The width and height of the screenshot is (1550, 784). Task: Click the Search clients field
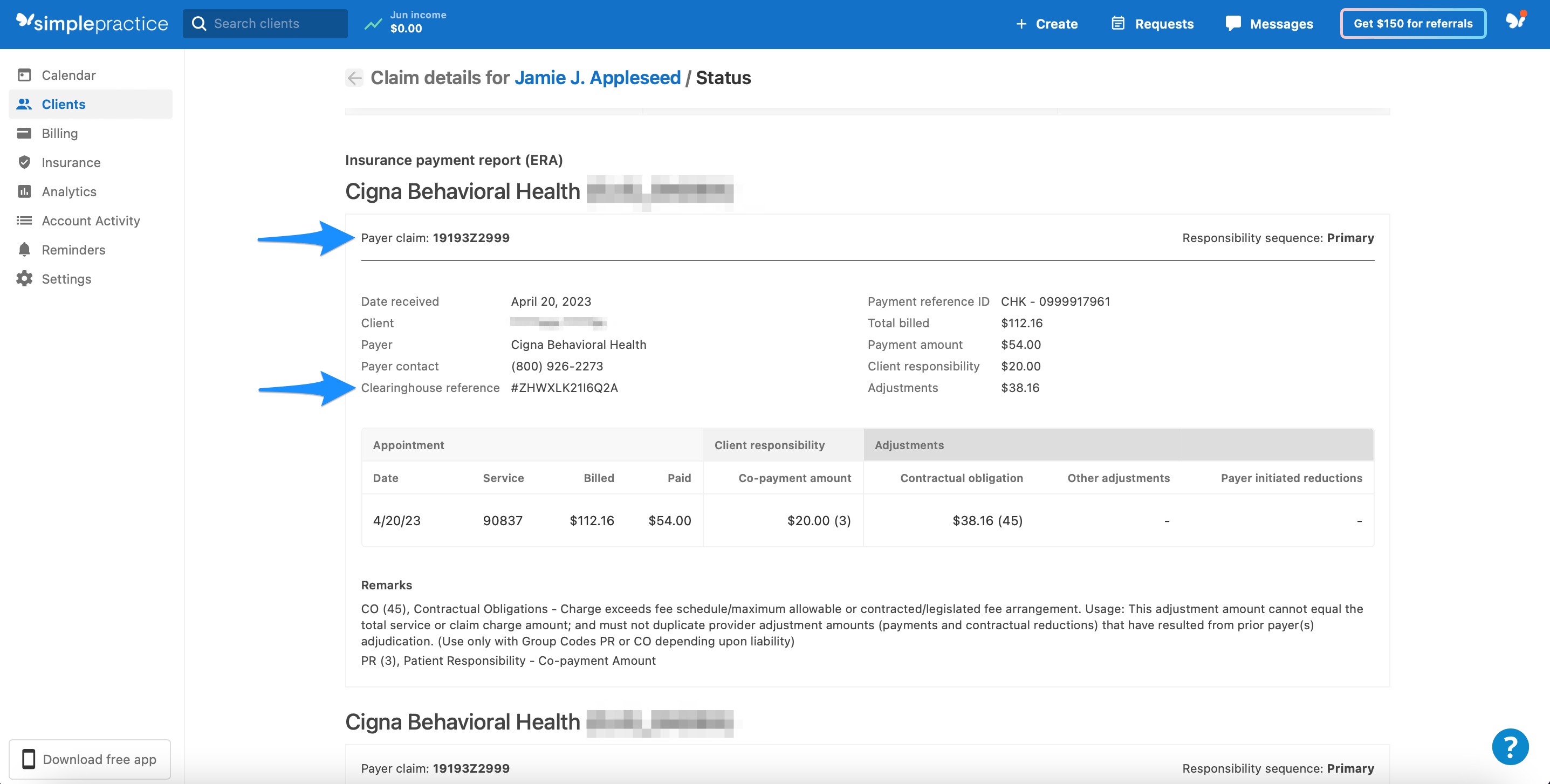pyautogui.click(x=265, y=24)
